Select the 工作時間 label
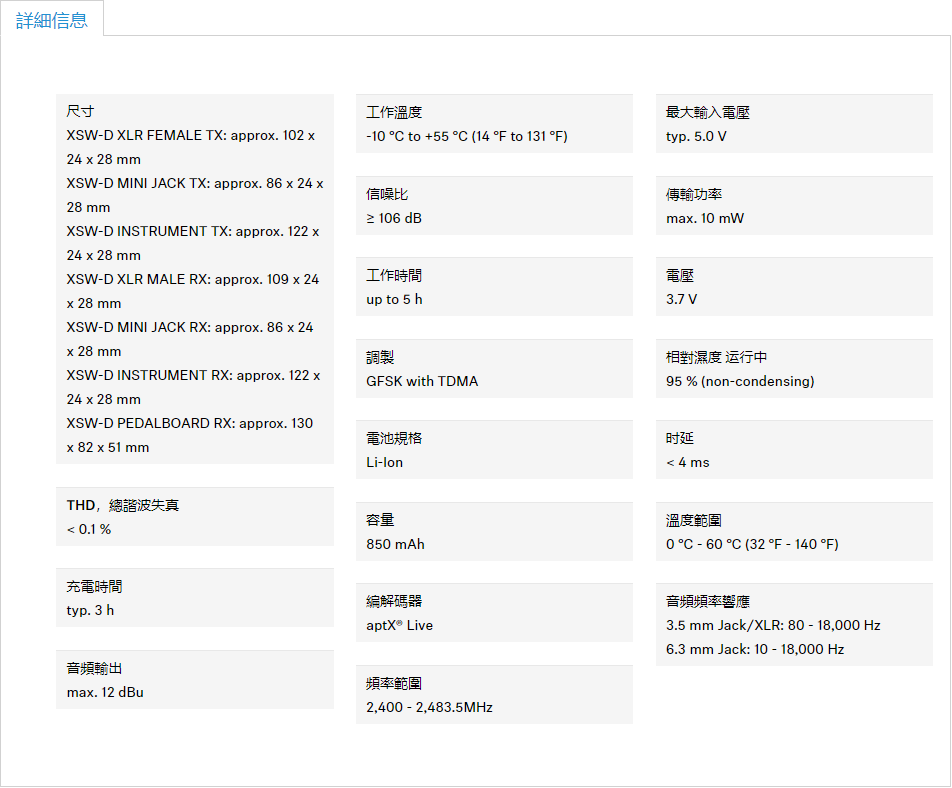 (x=394, y=276)
